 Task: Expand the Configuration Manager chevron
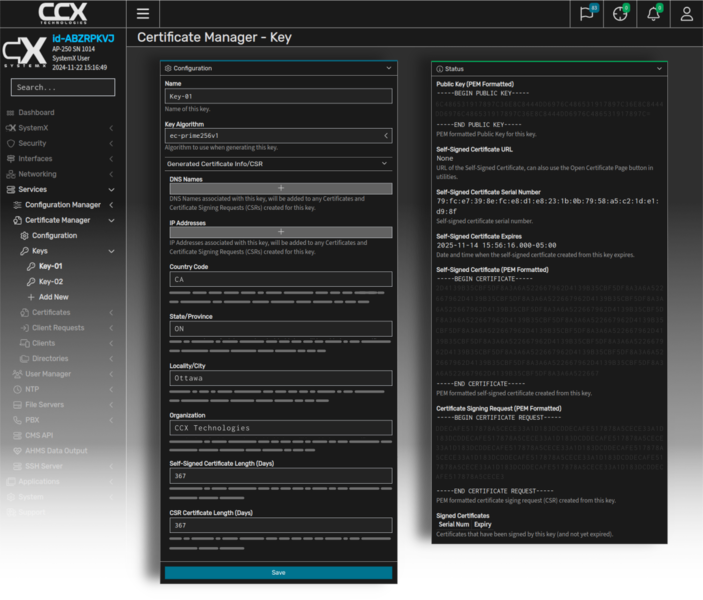click(111, 205)
